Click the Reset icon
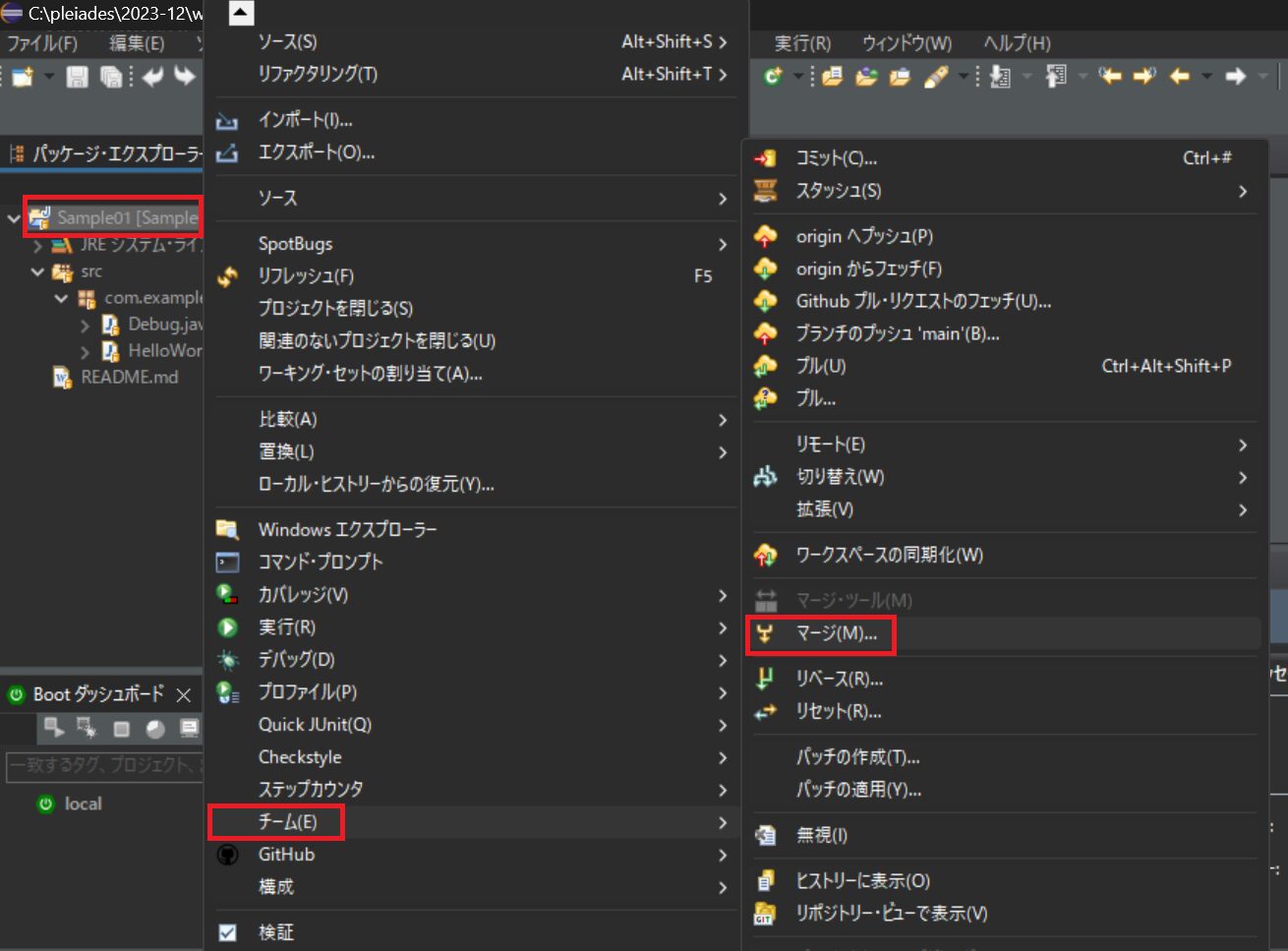The width and height of the screenshot is (1288, 951). click(765, 711)
